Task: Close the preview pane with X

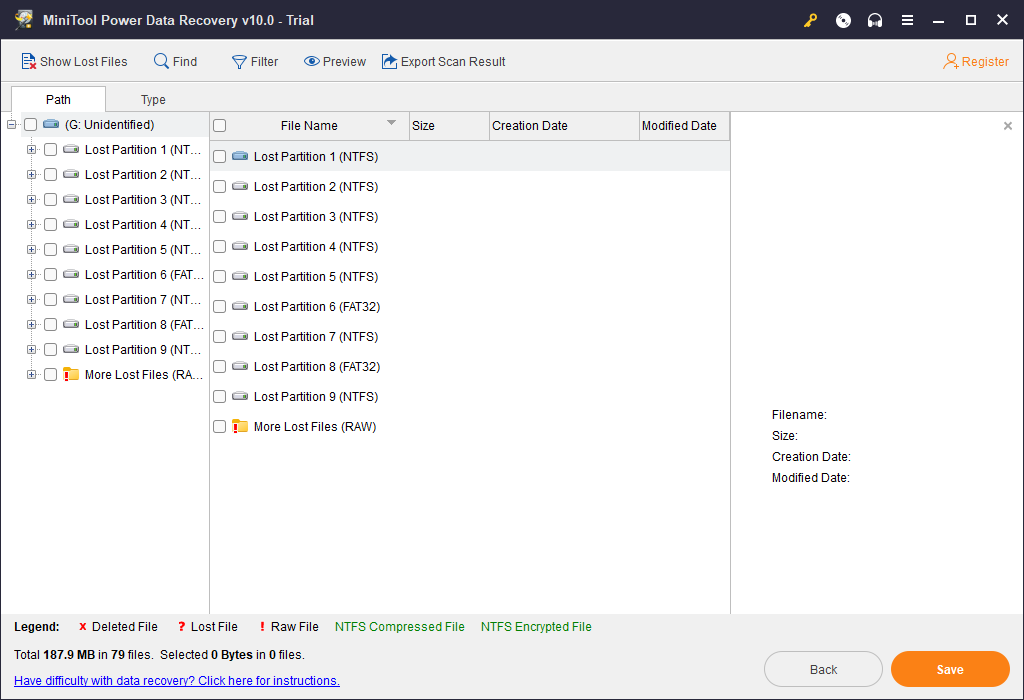Action: (x=1007, y=126)
